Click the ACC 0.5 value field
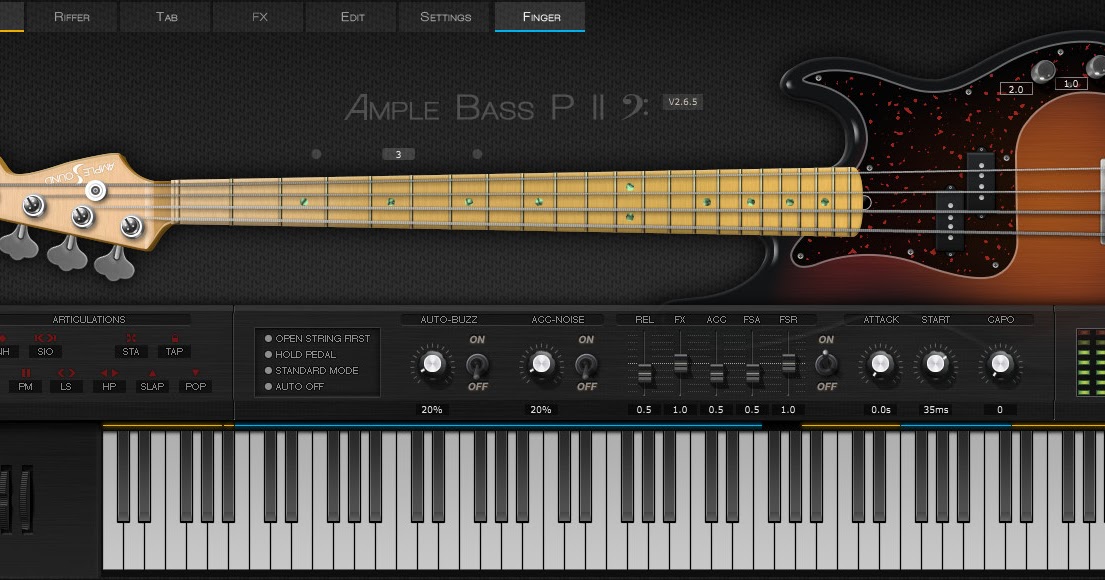Image resolution: width=1105 pixels, height=580 pixels. 716,409
